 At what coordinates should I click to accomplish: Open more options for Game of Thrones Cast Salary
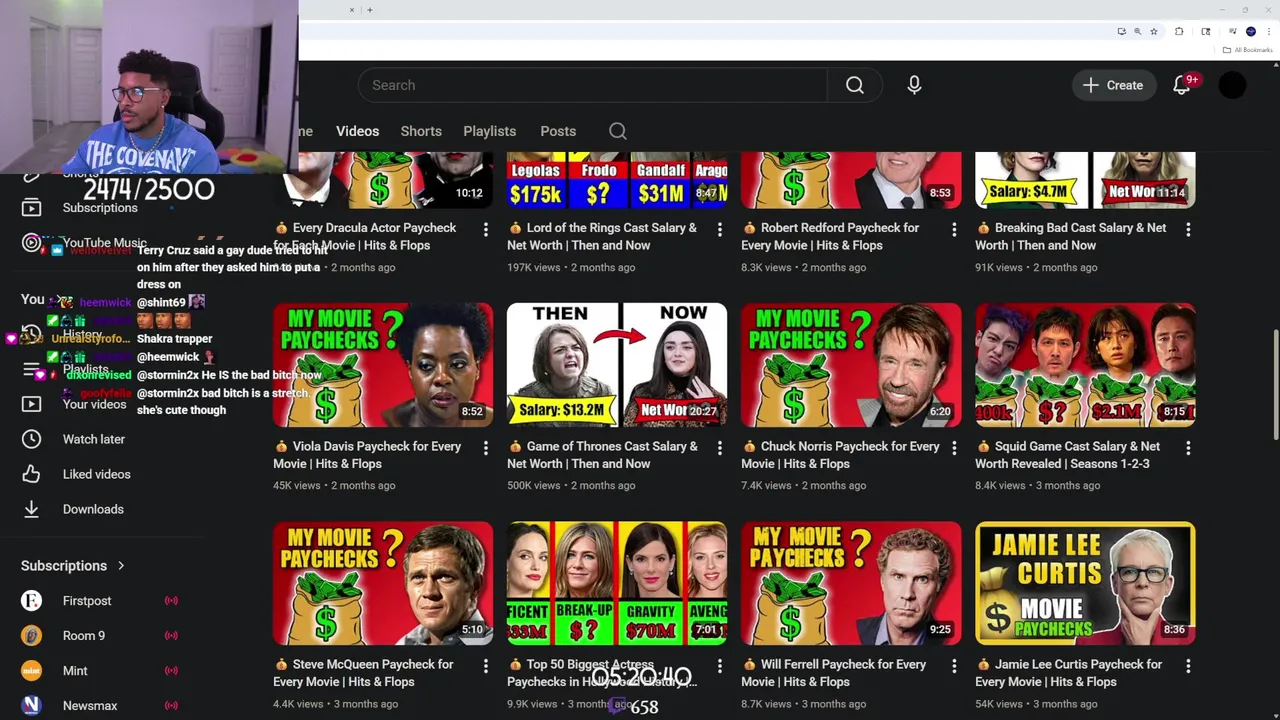[x=720, y=449]
